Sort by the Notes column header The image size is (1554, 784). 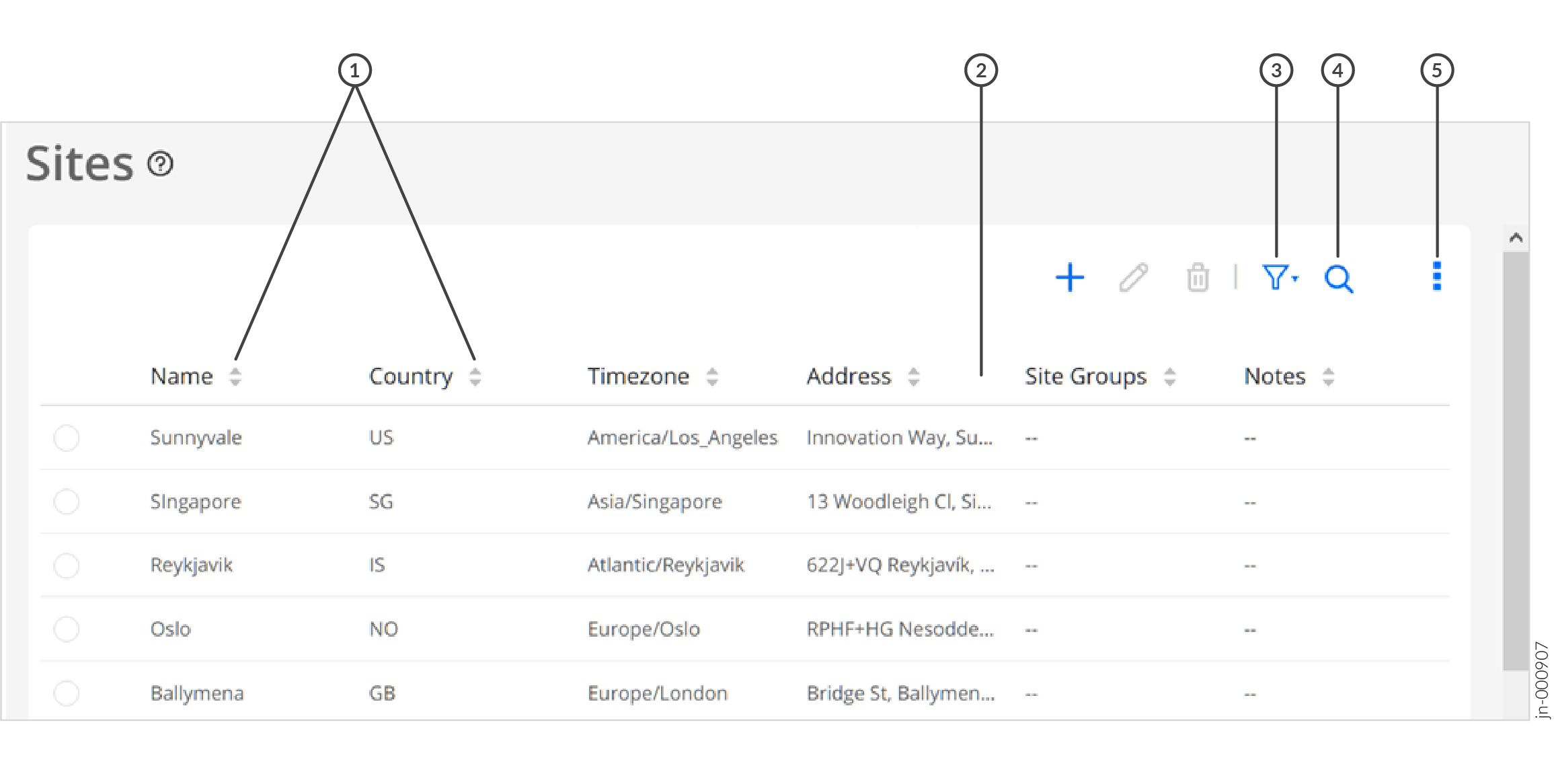(x=1328, y=377)
